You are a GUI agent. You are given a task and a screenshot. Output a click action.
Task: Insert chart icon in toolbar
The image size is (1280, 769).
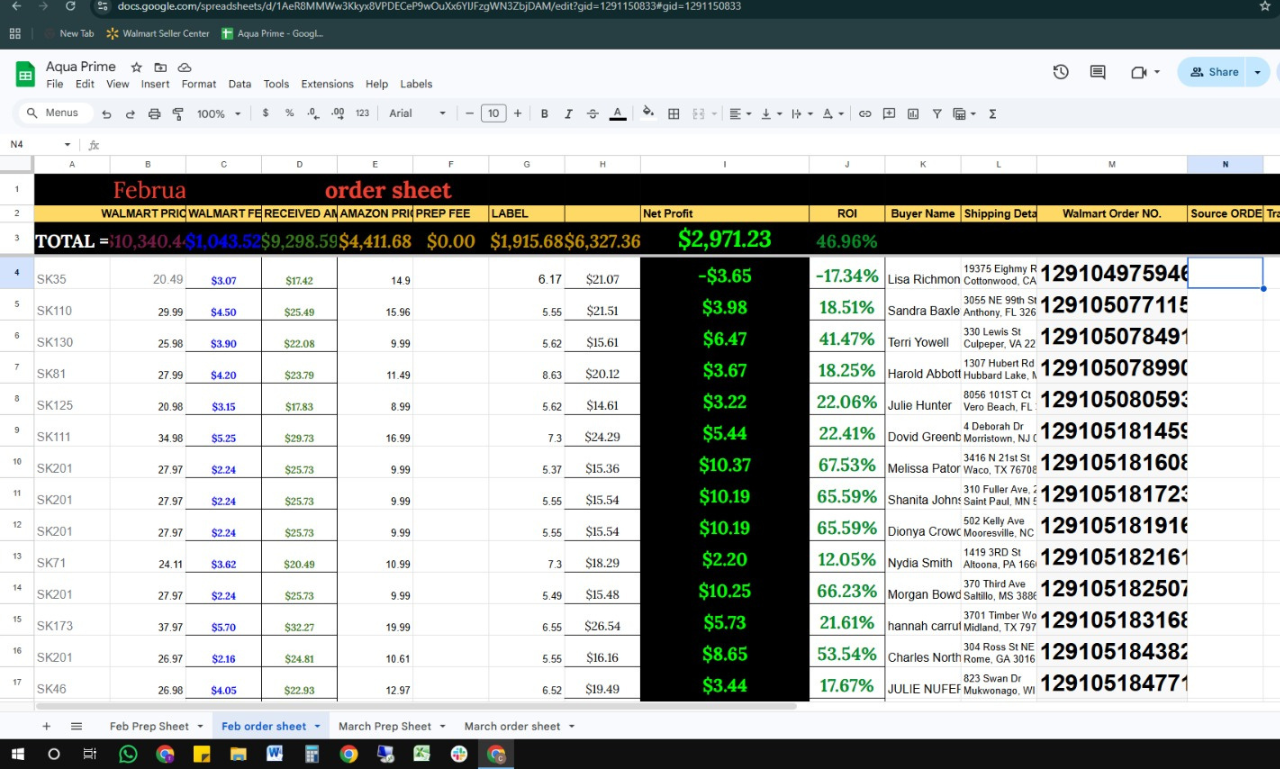coord(913,114)
